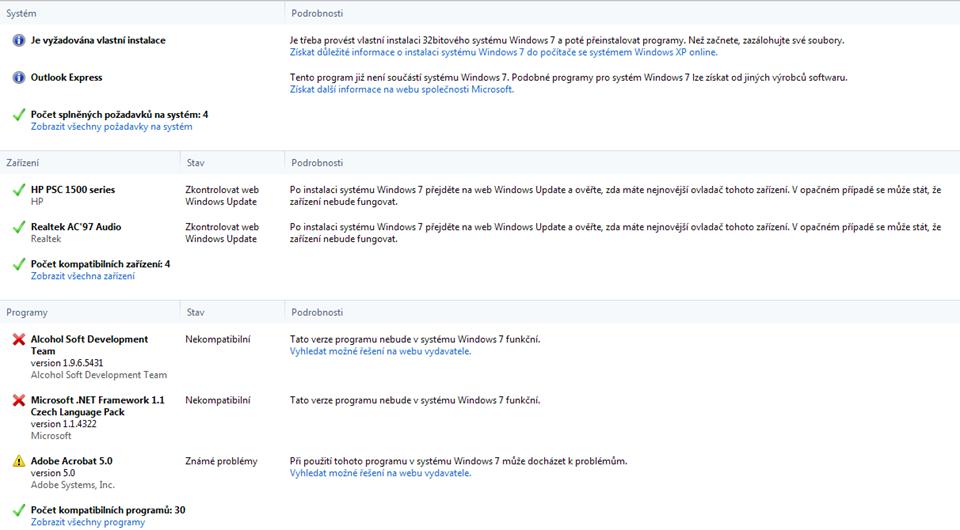Click the Adobe Systems, Inc. publisher text
960x530 pixels.
click(73, 485)
